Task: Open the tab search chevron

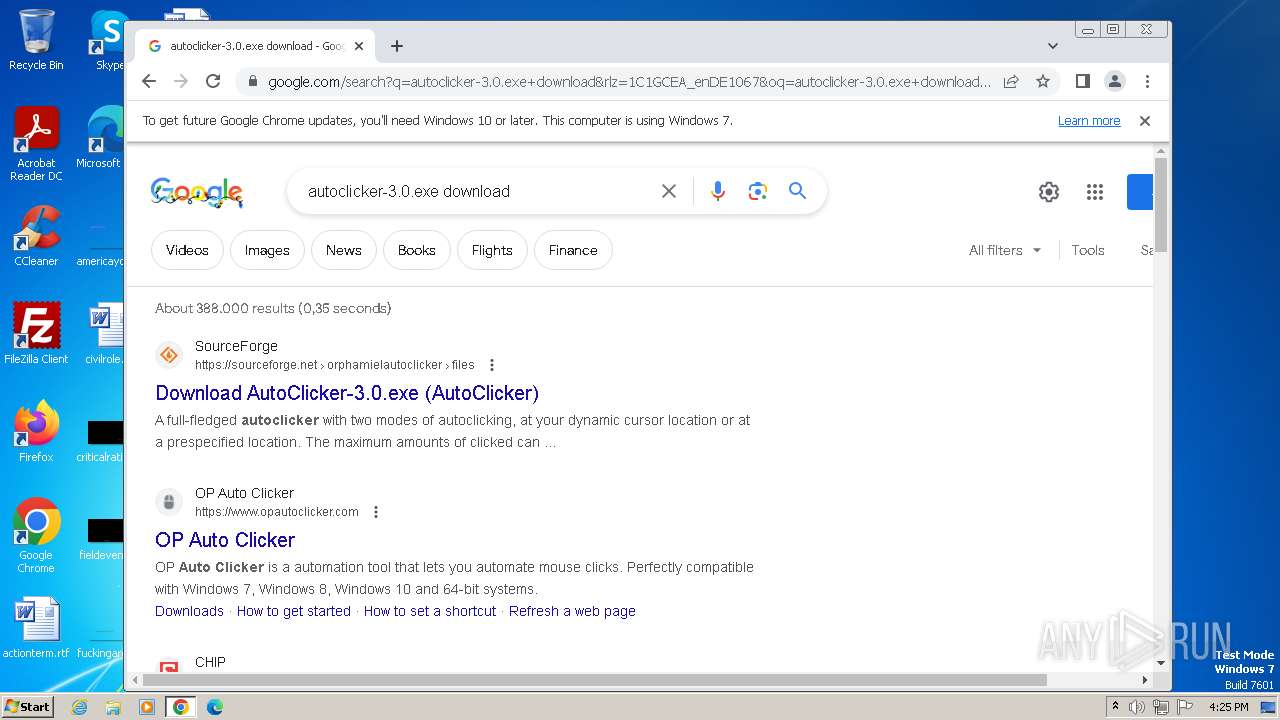Action: click(1053, 46)
